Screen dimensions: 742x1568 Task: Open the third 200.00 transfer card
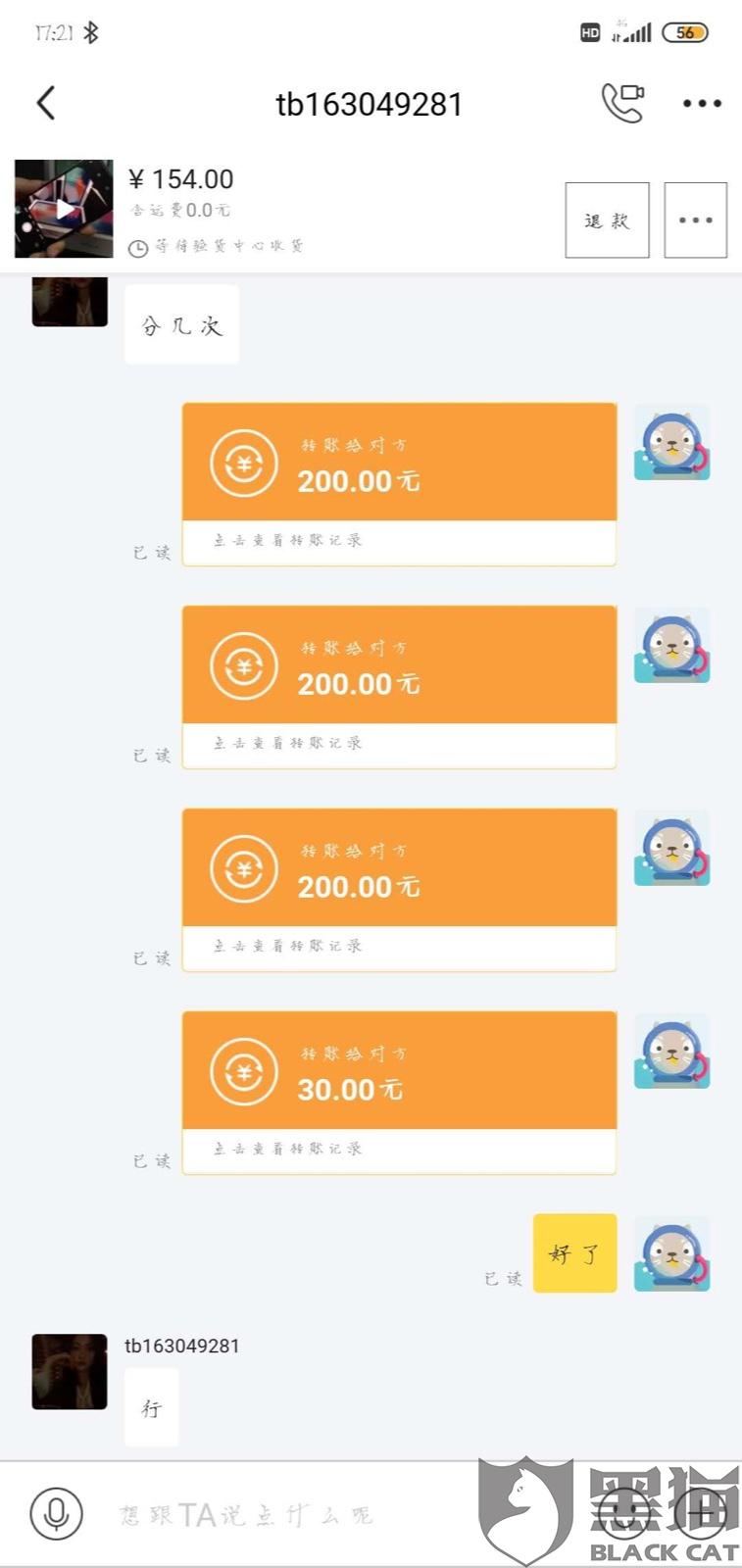pos(399,867)
